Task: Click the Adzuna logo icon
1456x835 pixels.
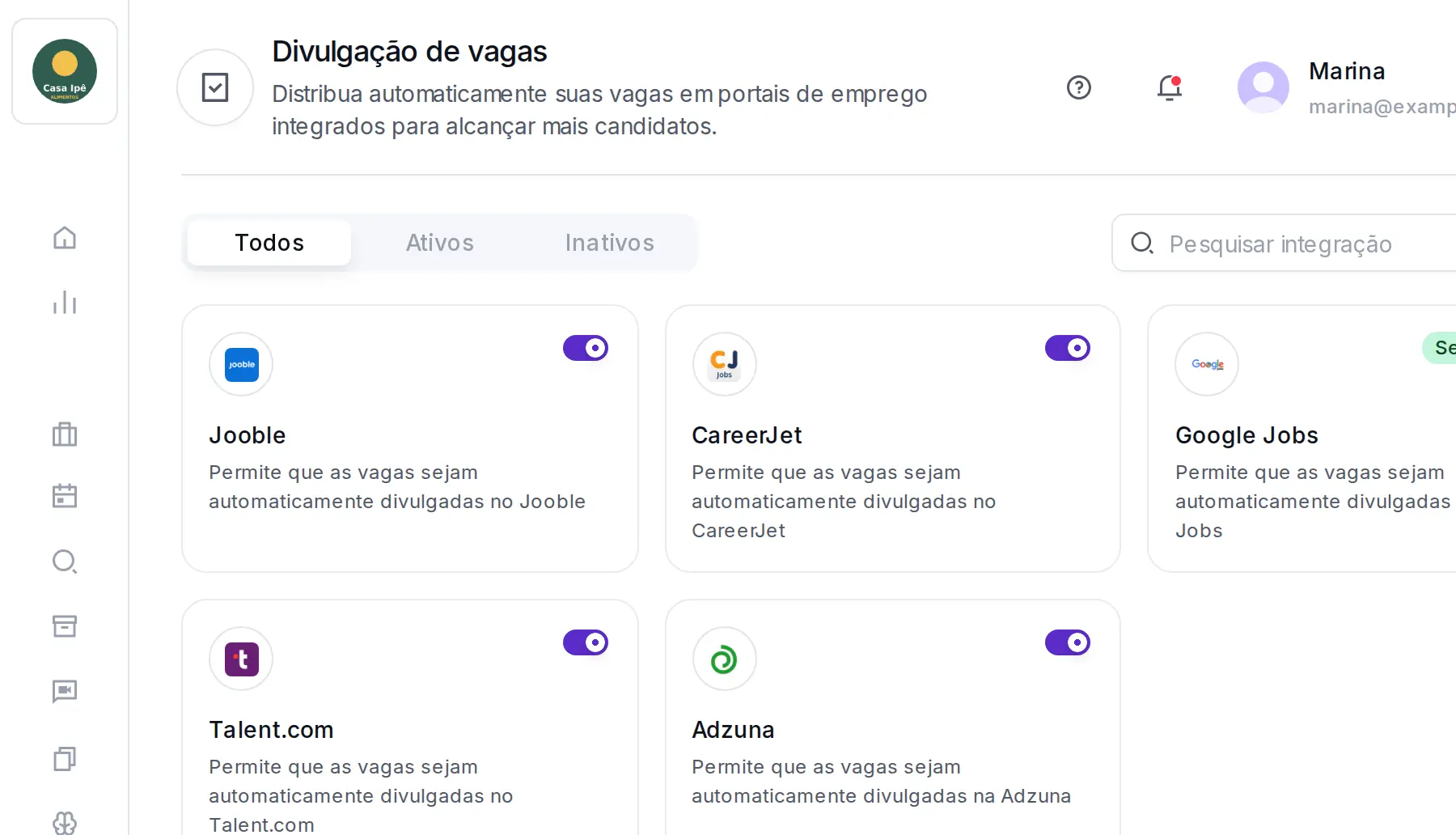Action: (725, 659)
